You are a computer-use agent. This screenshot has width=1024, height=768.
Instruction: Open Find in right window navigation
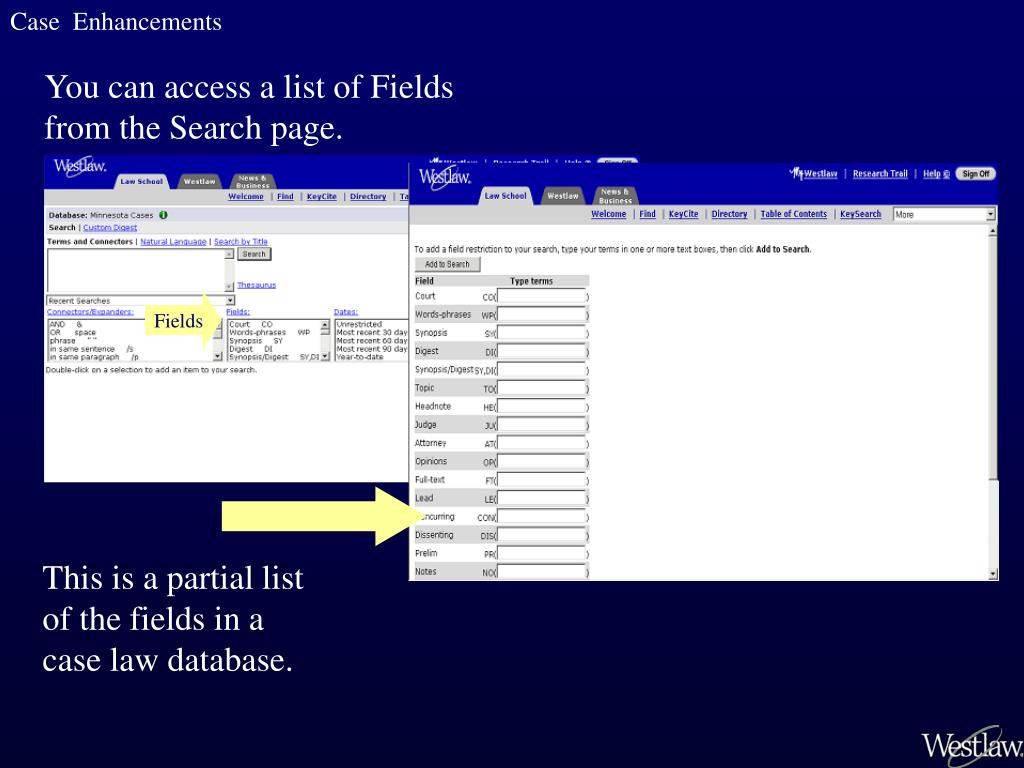coord(647,214)
